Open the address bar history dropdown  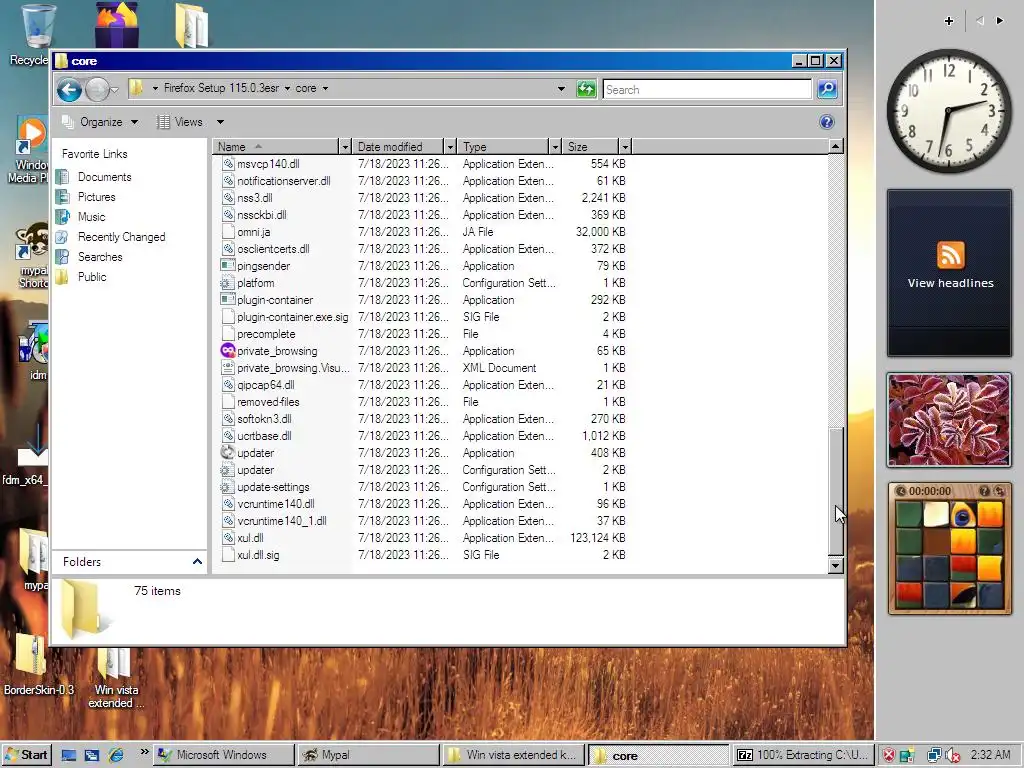coord(561,89)
